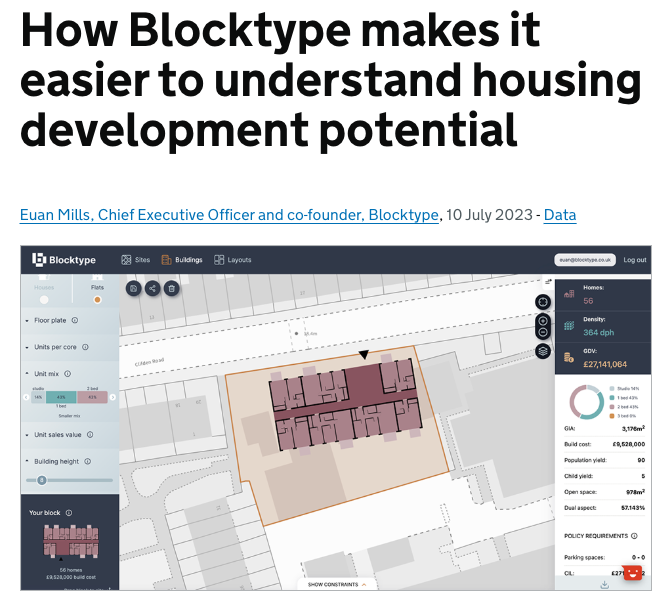Click the share icon on the map
Image resolution: width=665 pixels, height=602 pixels.
(152, 289)
